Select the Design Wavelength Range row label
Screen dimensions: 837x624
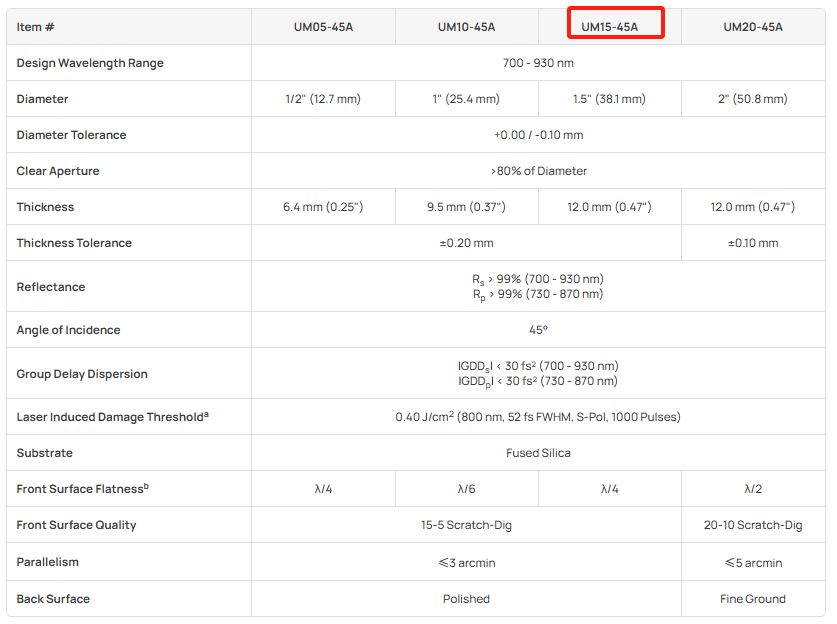(90, 63)
